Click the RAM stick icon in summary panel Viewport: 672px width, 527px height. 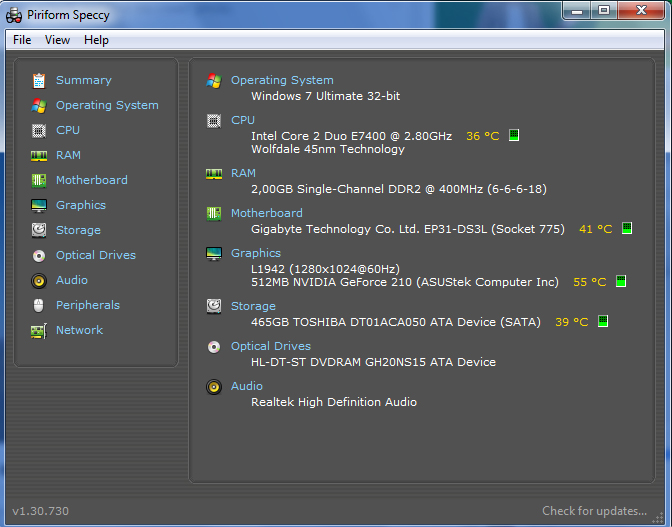click(214, 174)
